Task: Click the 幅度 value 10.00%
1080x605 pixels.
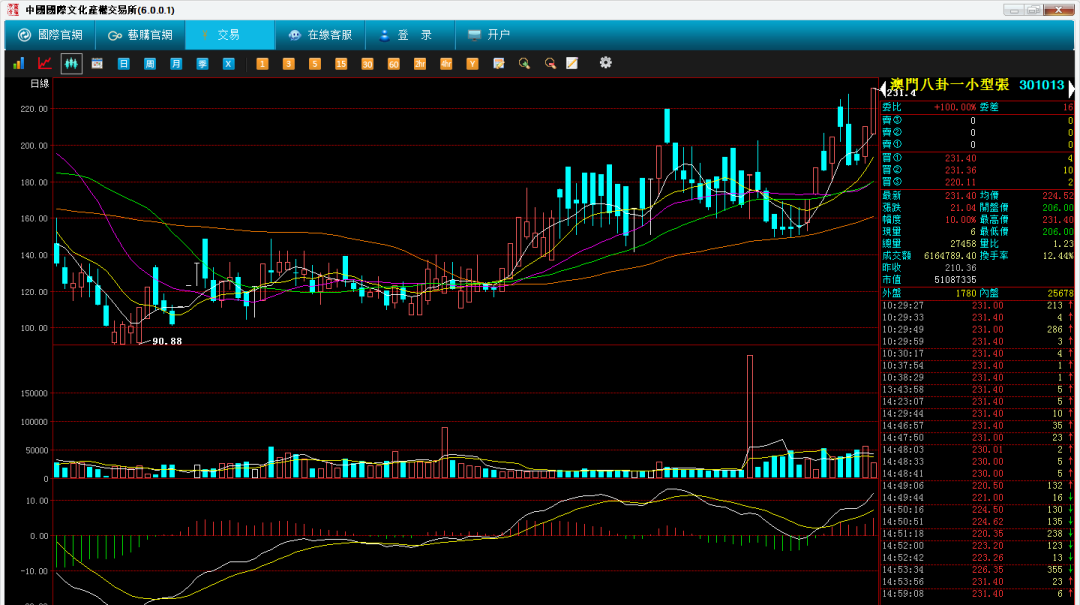Action: (960, 220)
